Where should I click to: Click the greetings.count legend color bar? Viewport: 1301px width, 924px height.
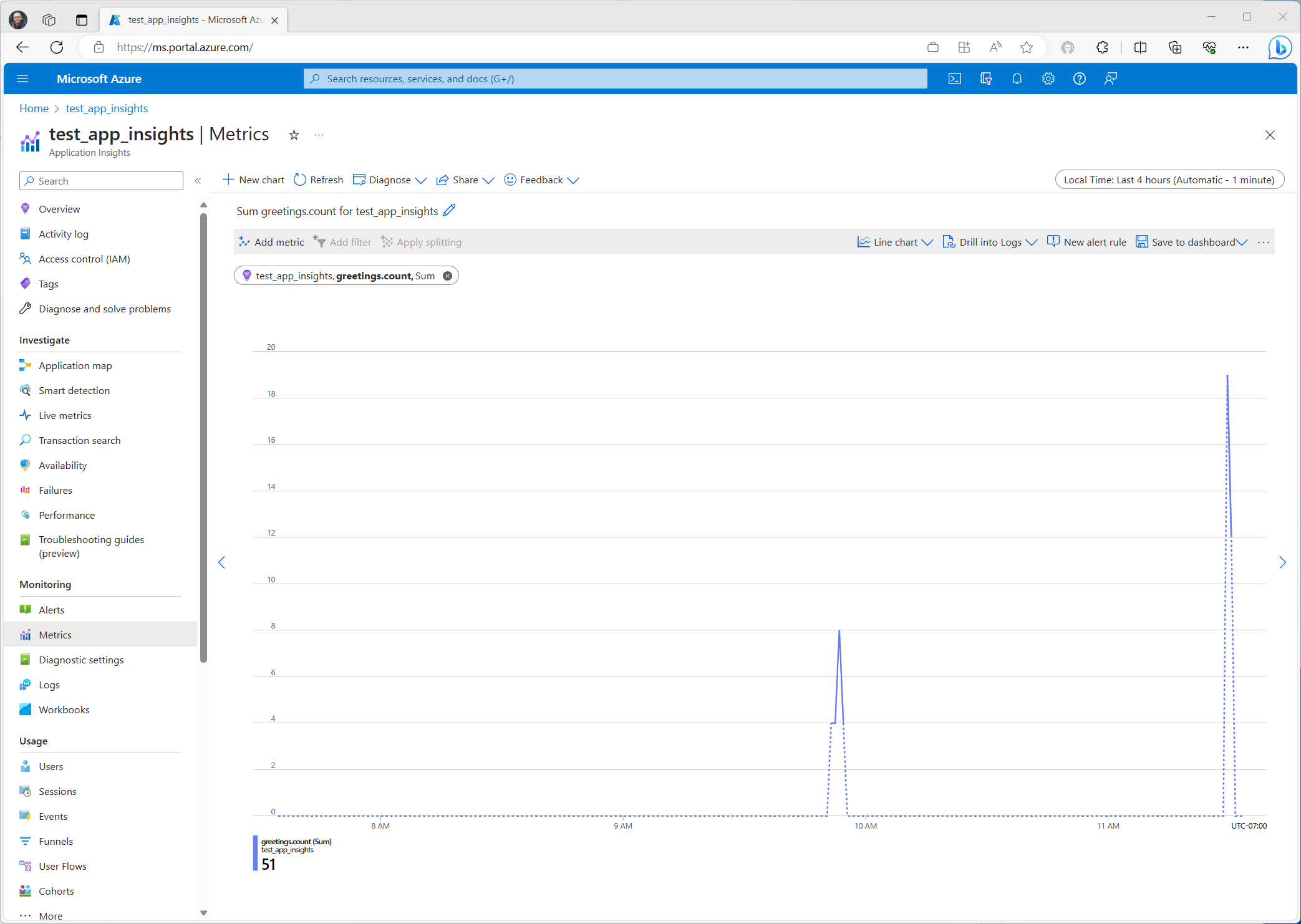(x=255, y=853)
